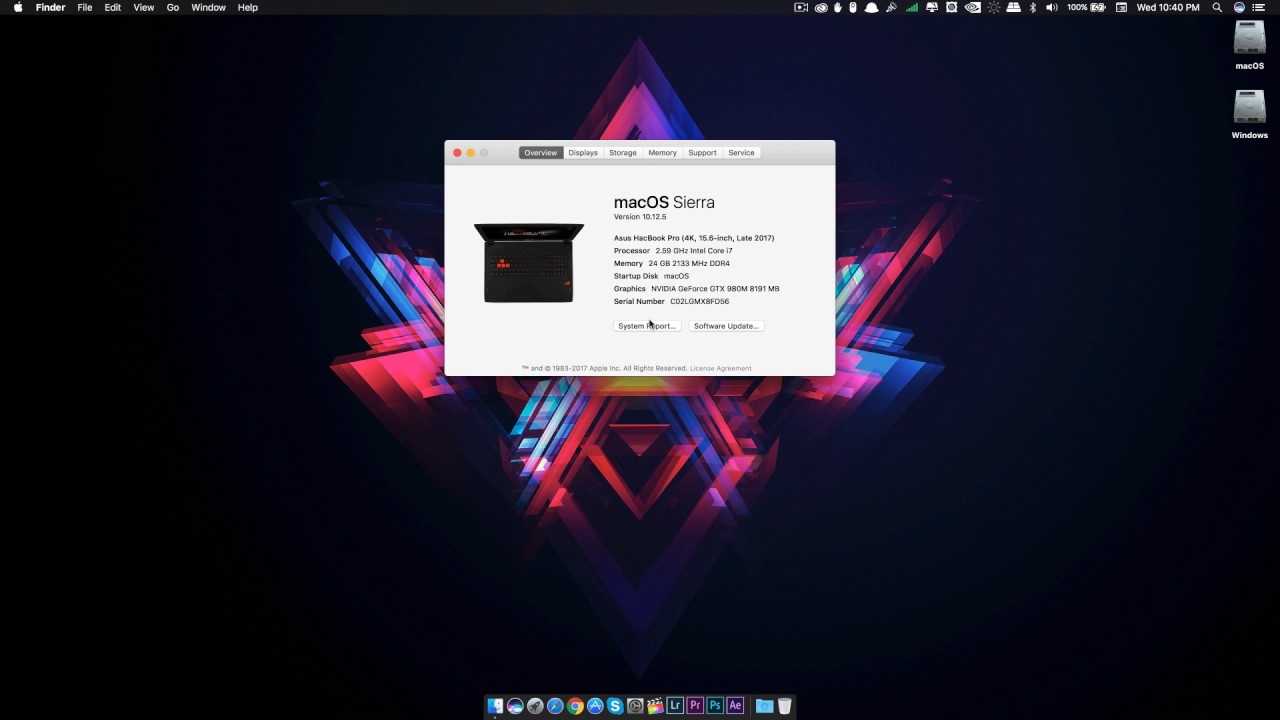The width and height of the screenshot is (1280, 720).
Task: Launch Google Chrome from the dock
Action: 575,706
